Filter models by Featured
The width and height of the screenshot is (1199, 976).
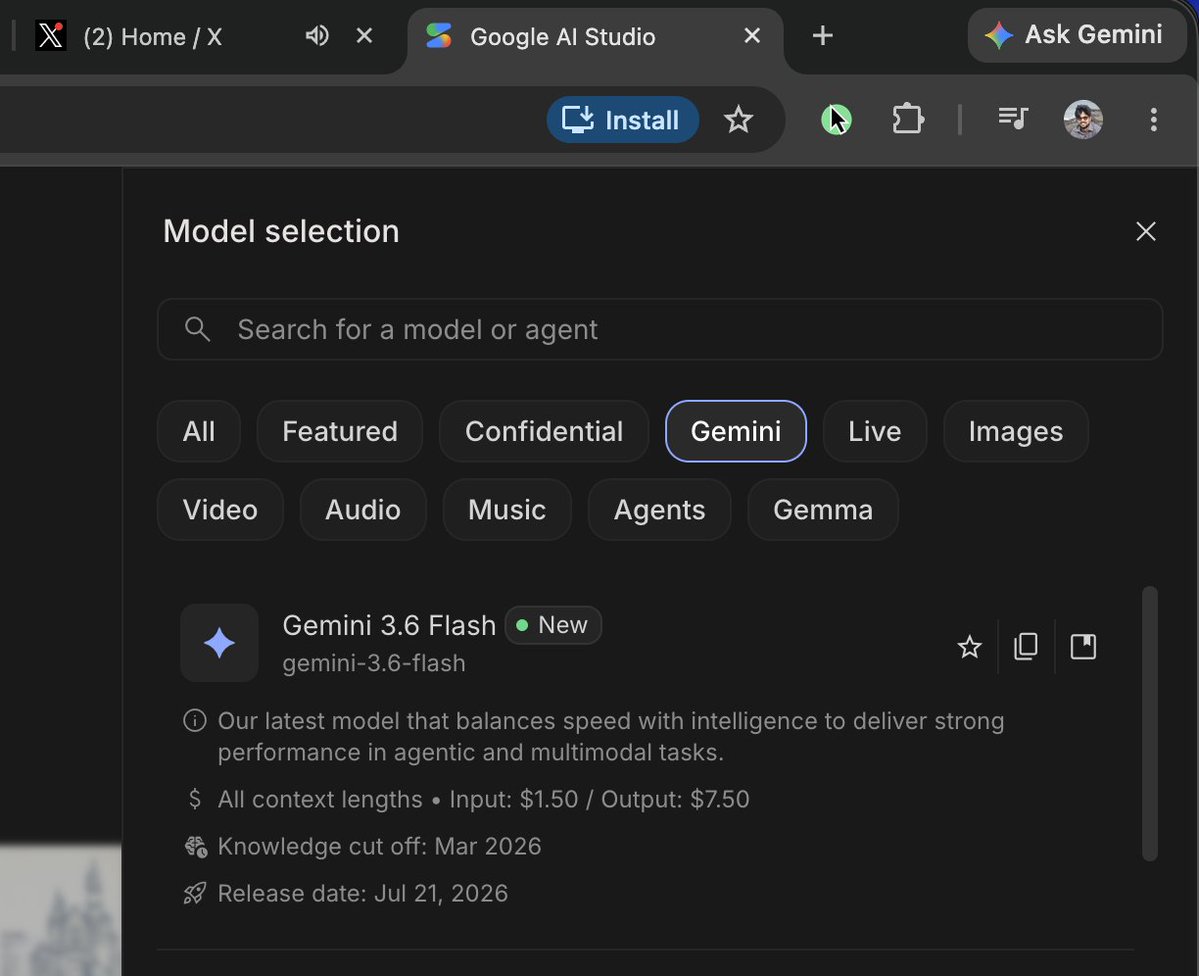tap(340, 431)
